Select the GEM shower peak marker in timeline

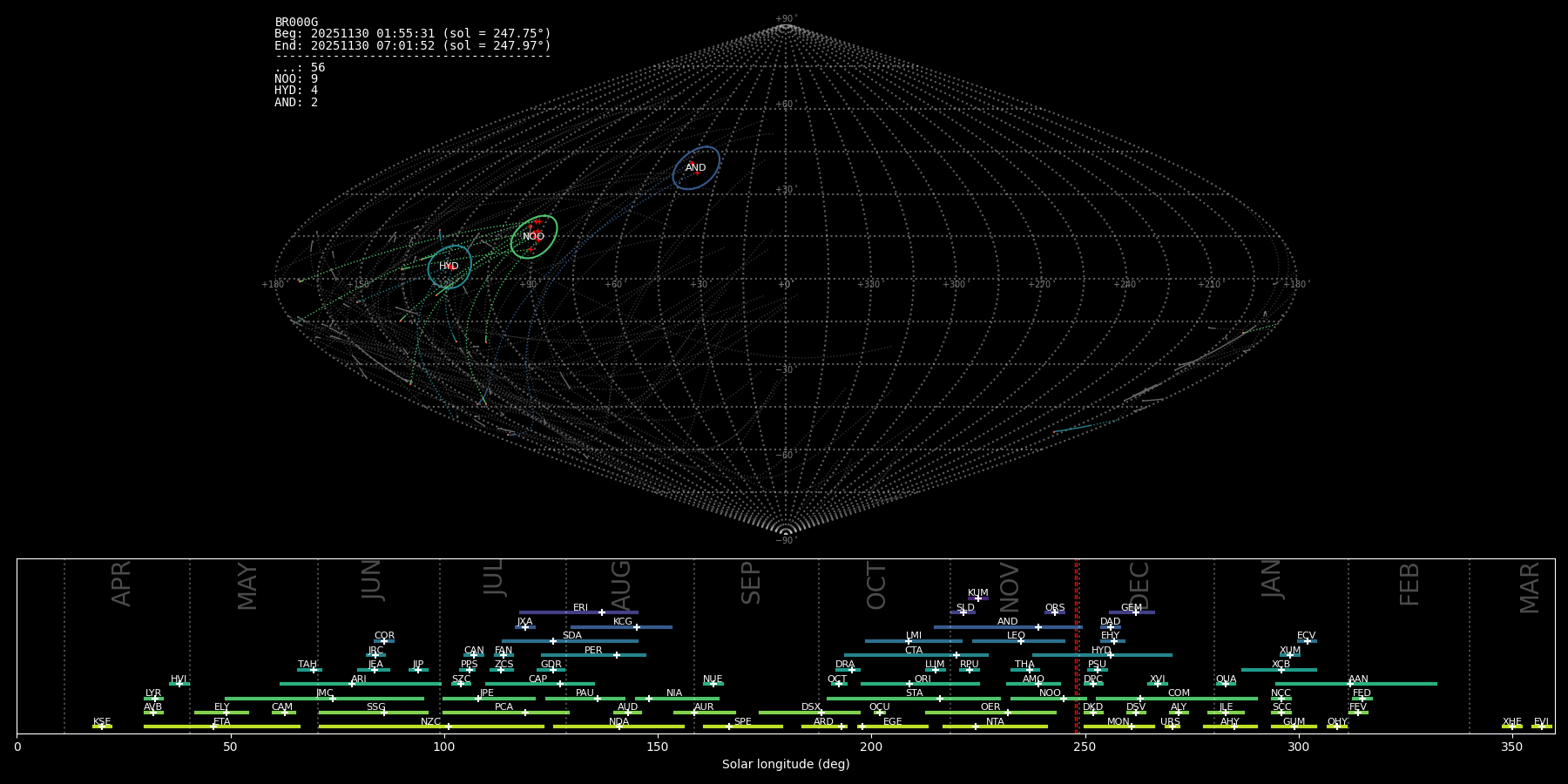[1135, 612]
